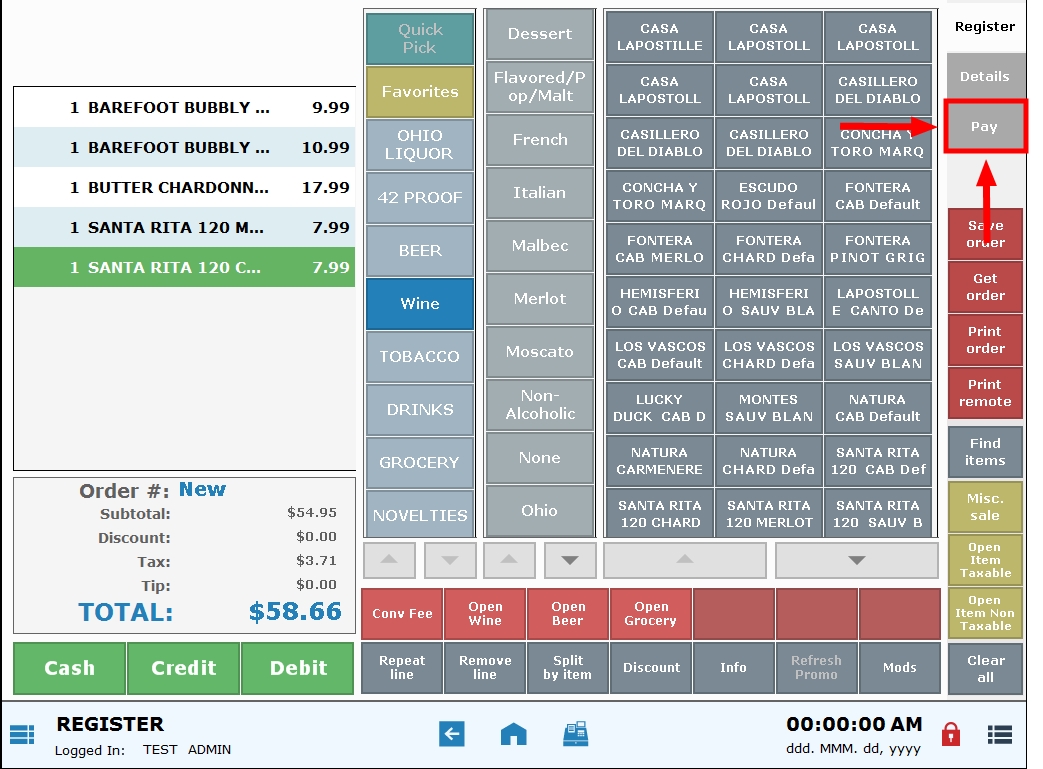1043x769 pixels.
Task: Choose the Dessert wine category
Action: point(540,34)
